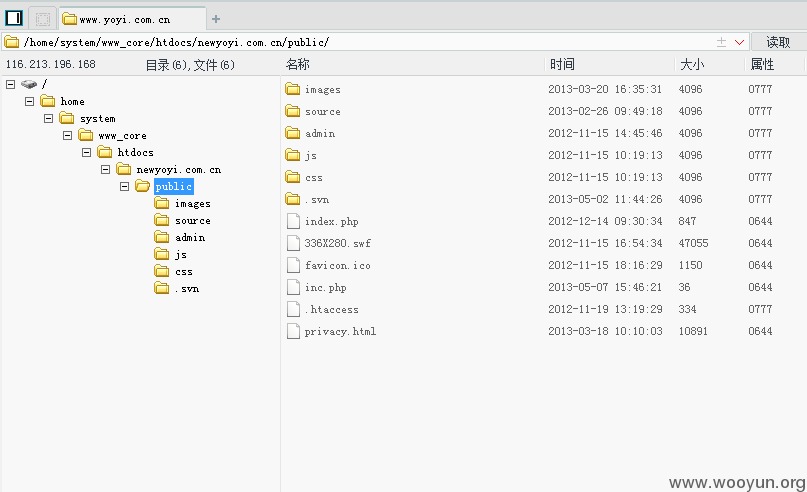Image resolution: width=807 pixels, height=492 pixels.
Task: Select privacy.html file name
Action: pyautogui.click(x=340, y=331)
